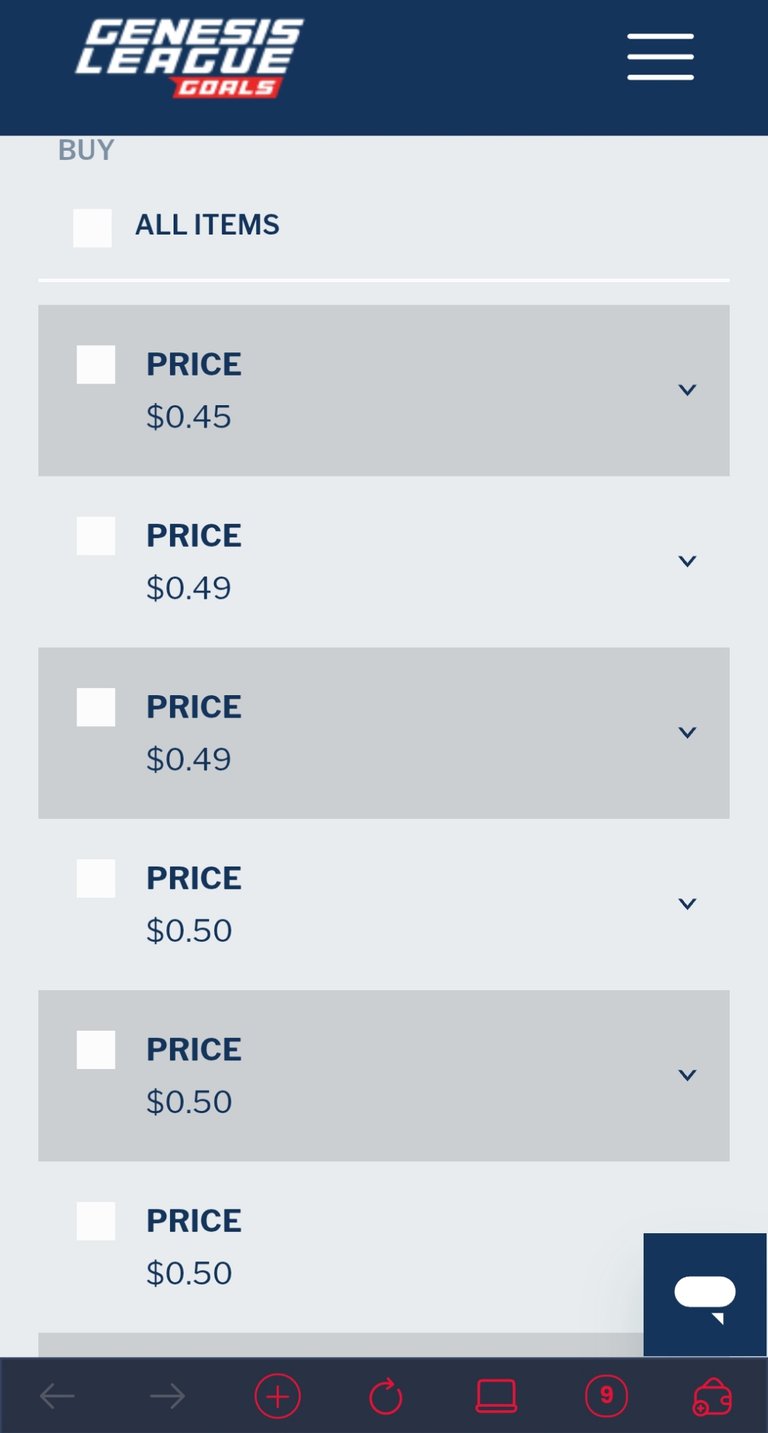This screenshot has width=768, height=1433.
Task: Switch to desktop view laptop icon
Action: pos(496,1396)
